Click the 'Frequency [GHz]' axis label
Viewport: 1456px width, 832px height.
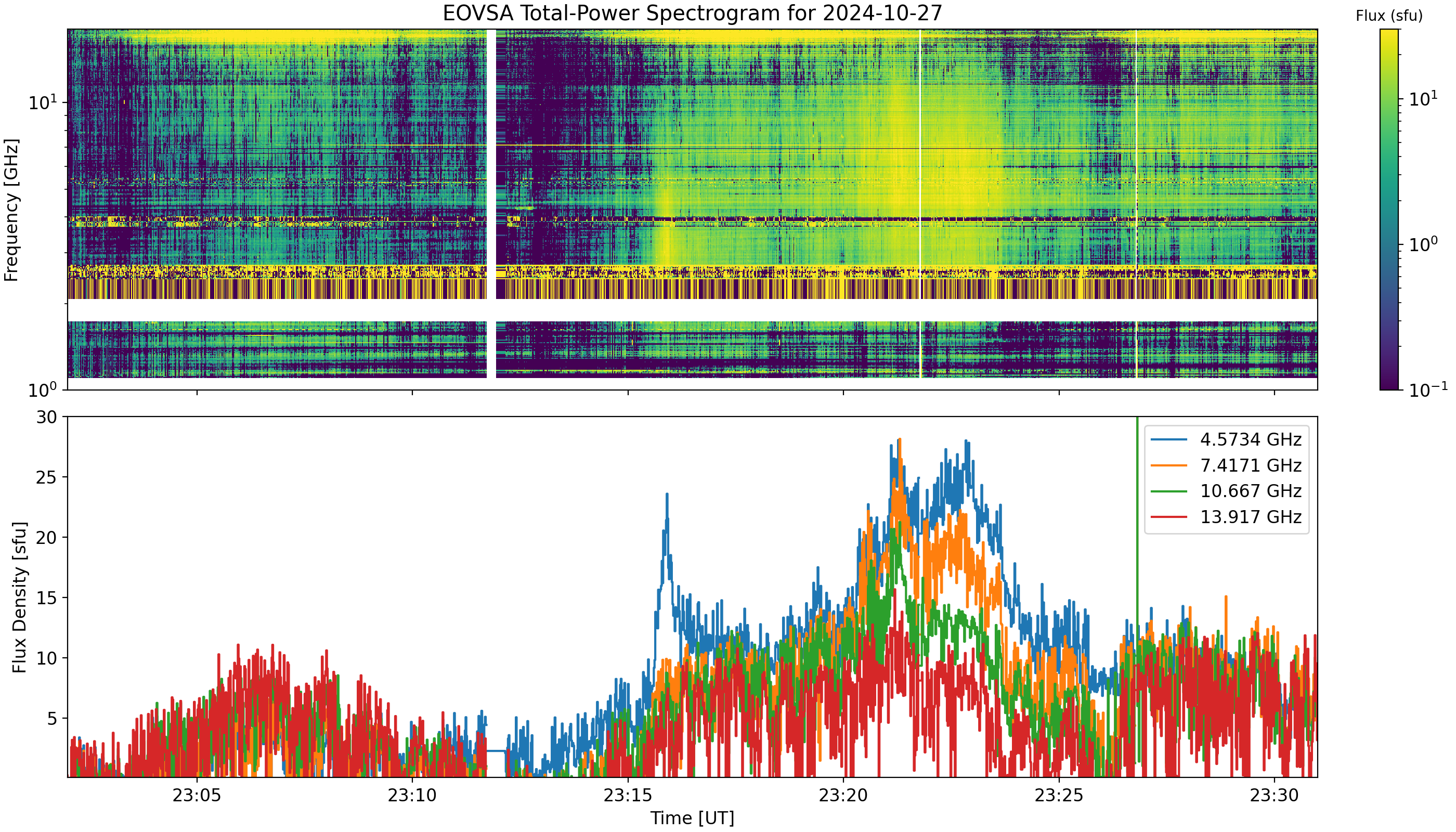coord(11,210)
